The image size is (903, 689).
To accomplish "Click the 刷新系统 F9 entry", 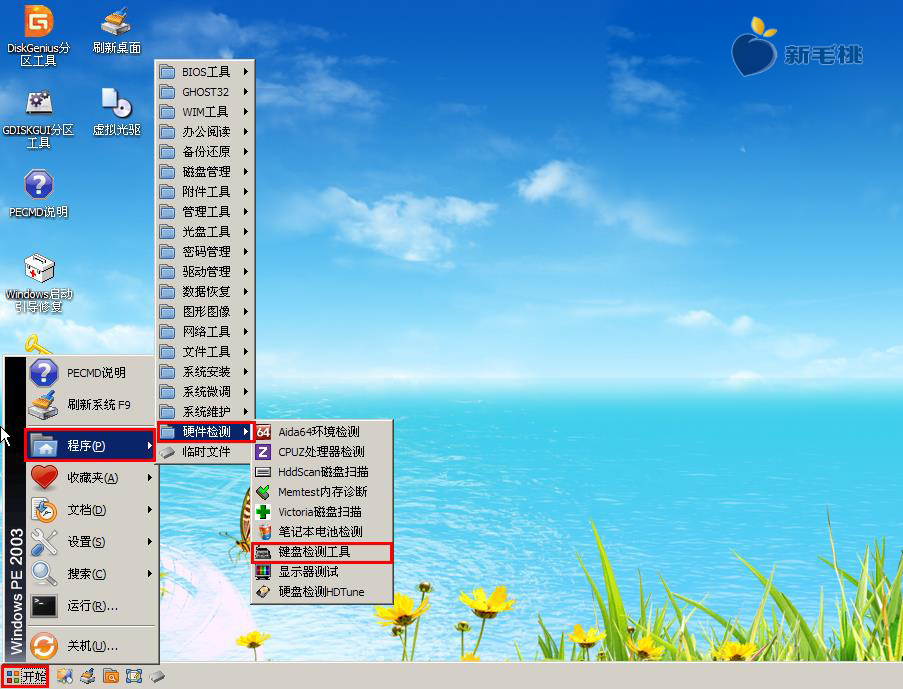I will tap(92, 404).
